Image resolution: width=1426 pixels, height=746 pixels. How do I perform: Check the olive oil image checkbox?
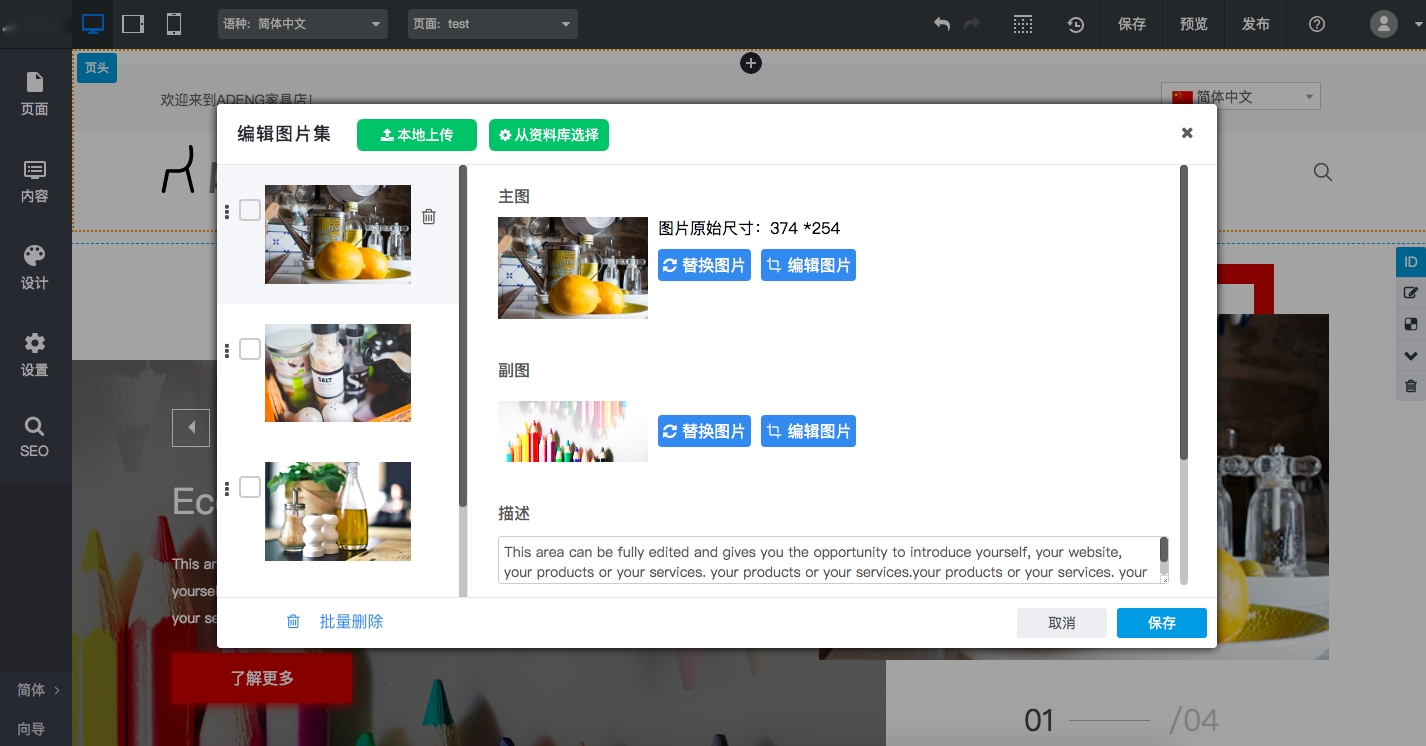point(250,487)
